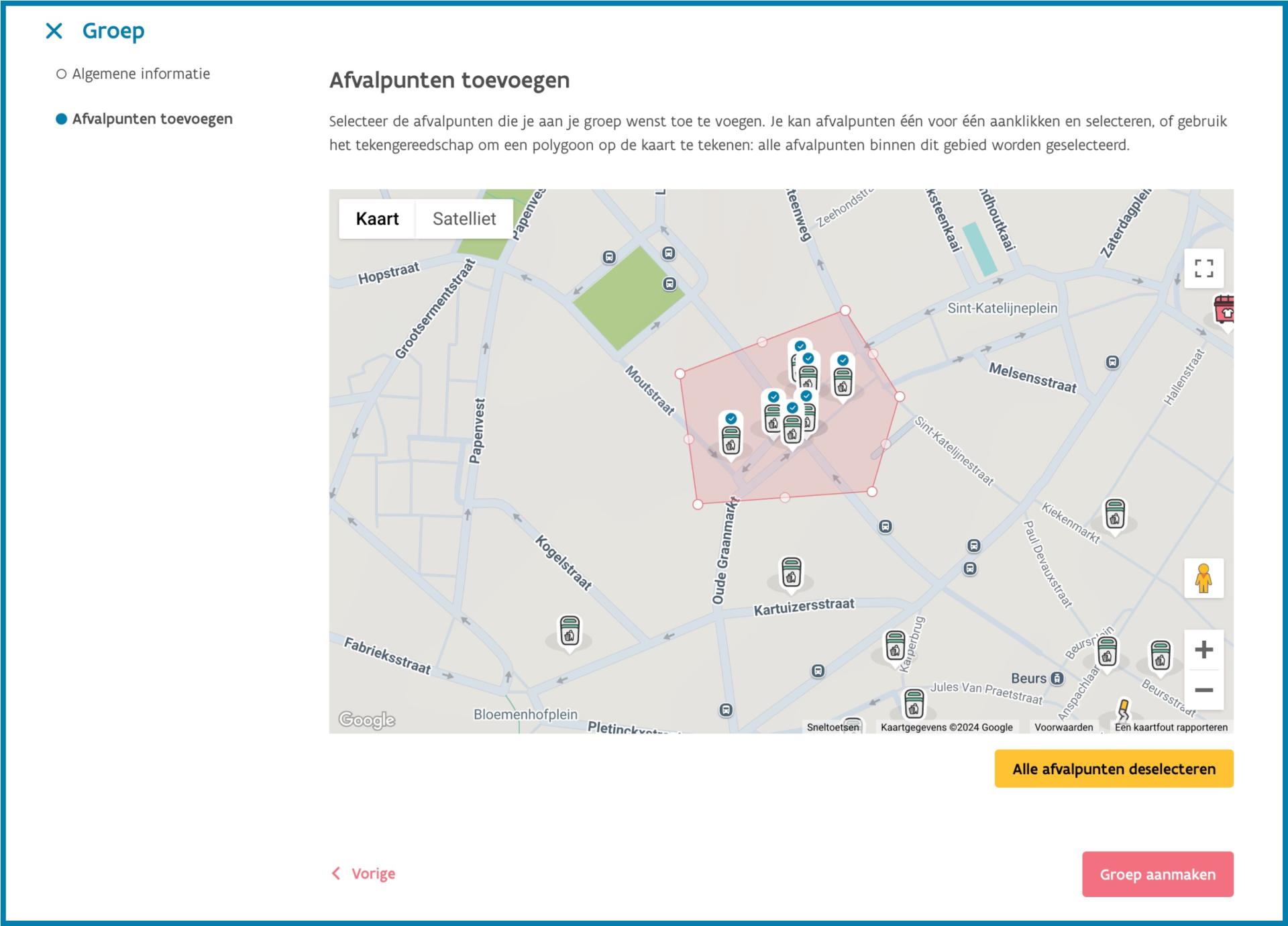Go back with the Vorige link
1288x926 pixels.
(364, 874)
